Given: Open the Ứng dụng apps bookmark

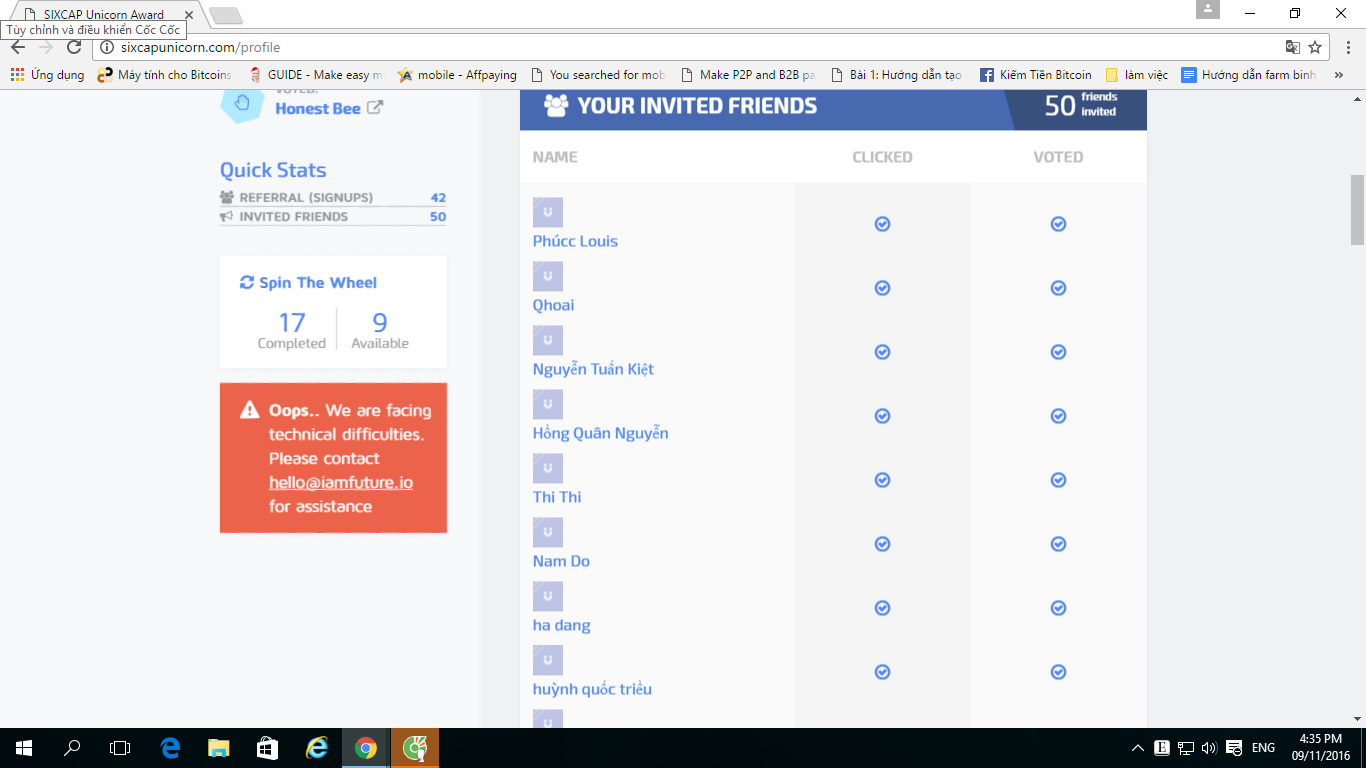Looking at the screenshot, I should 47,75.
